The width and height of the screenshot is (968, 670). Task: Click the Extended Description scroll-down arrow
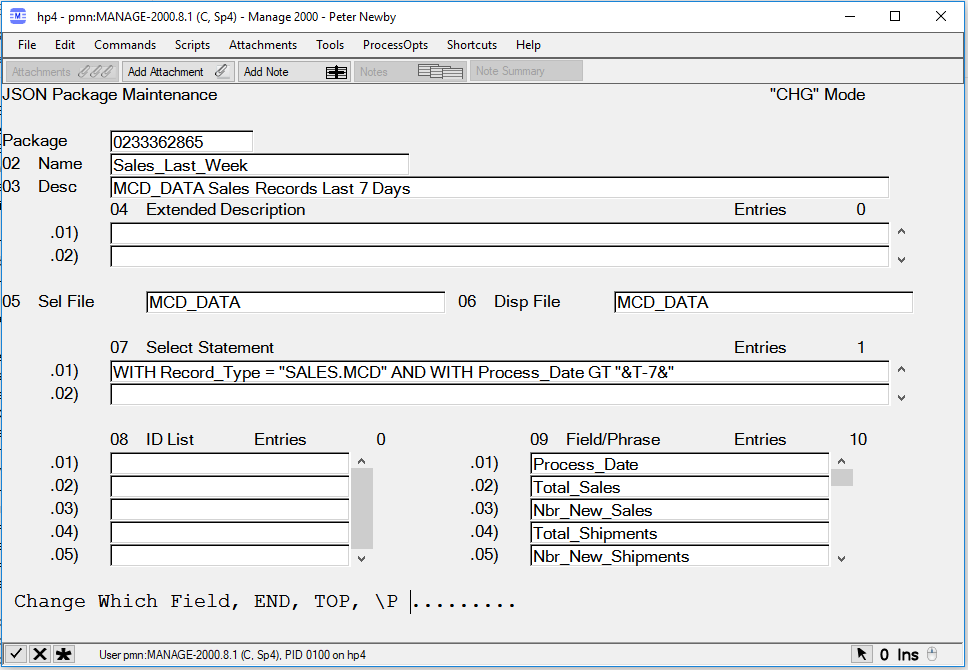pyautogui.click(x=901, y=259)
